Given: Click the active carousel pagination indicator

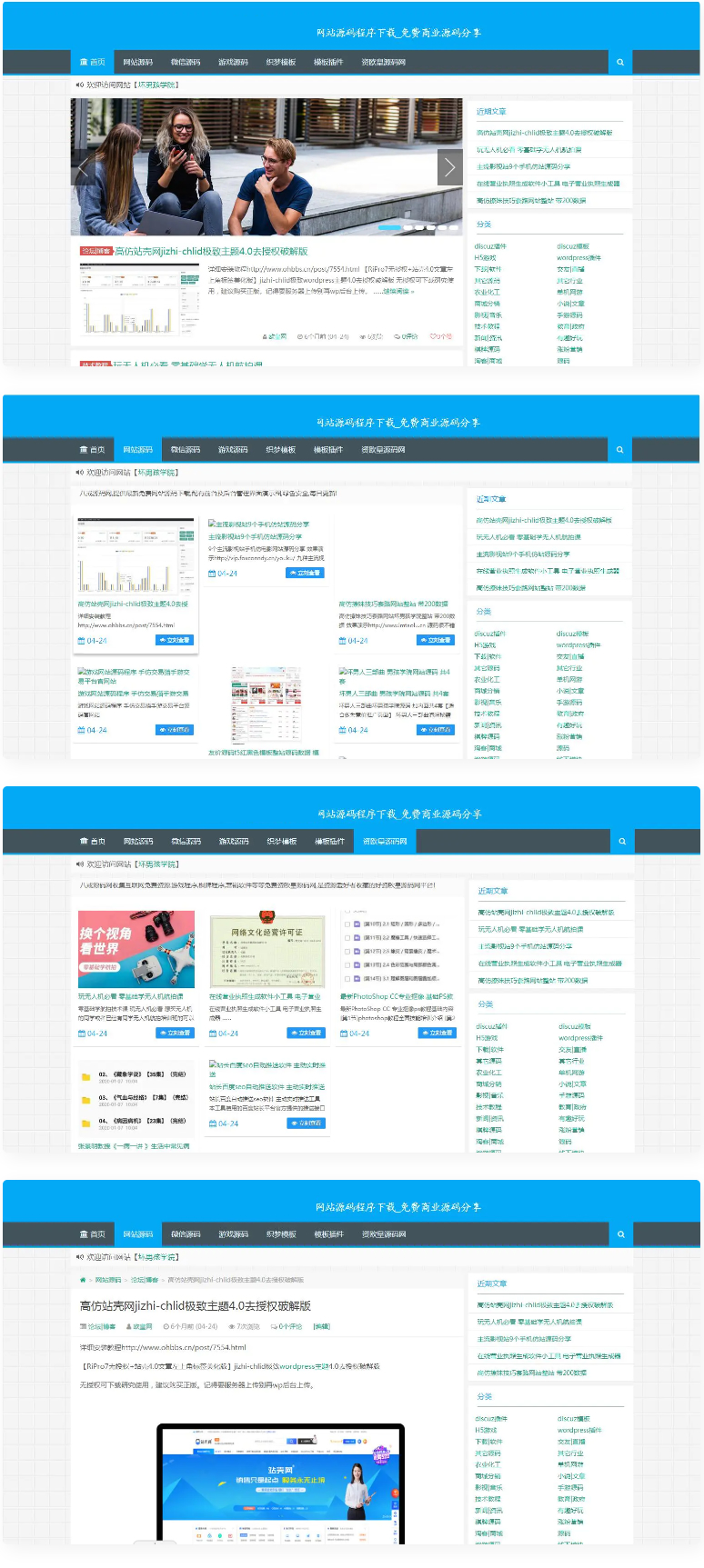Looking at the screenshot, I should [x=389, y=227].
